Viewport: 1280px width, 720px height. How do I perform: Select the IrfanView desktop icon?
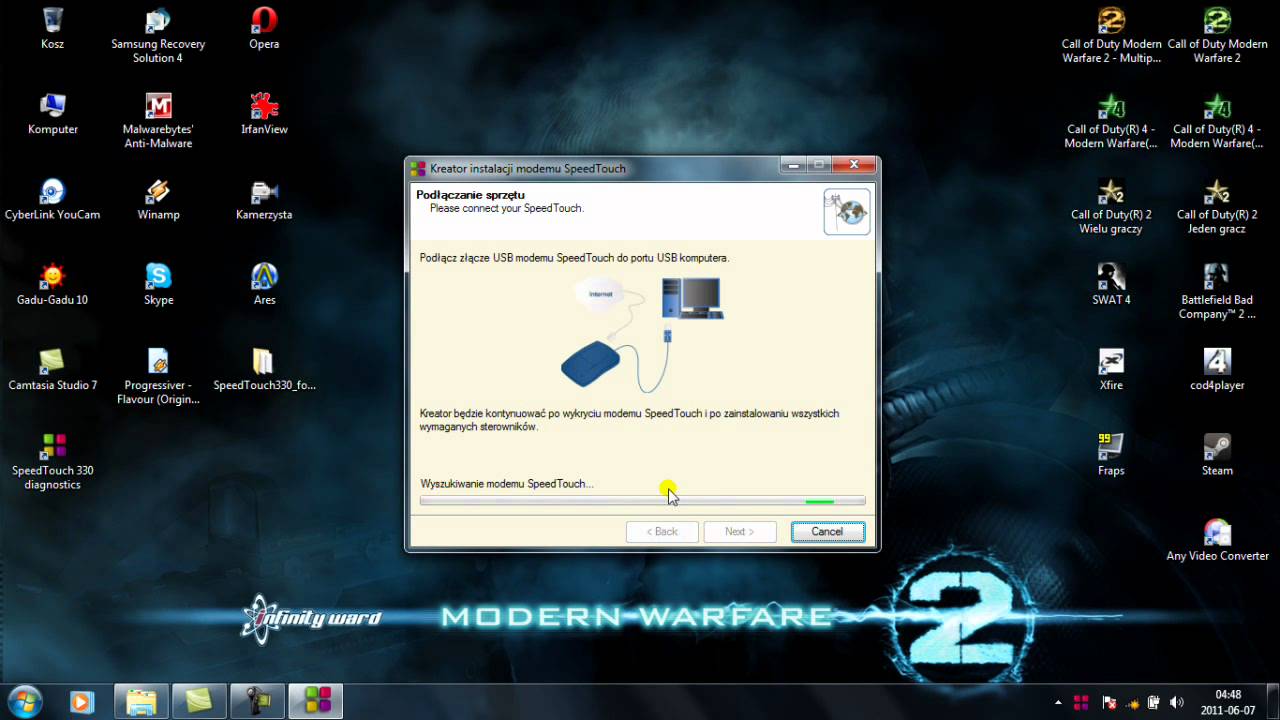pyautogui.click(x=264, y=113)
